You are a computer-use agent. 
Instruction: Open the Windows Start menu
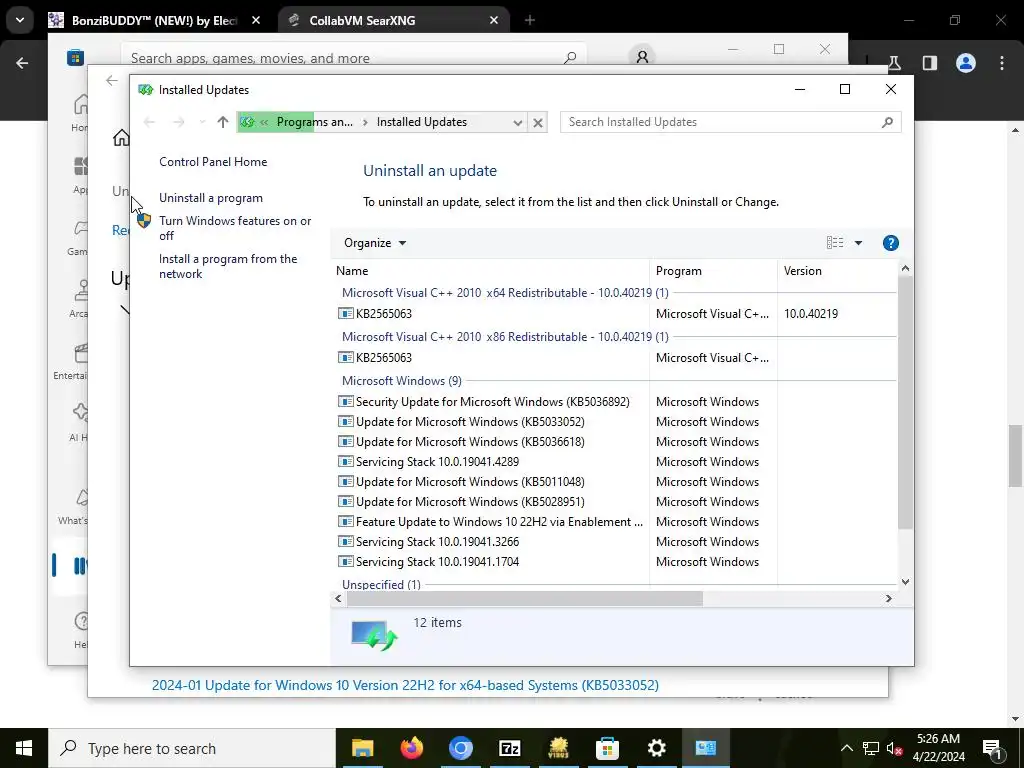click(x=24, y=748)
